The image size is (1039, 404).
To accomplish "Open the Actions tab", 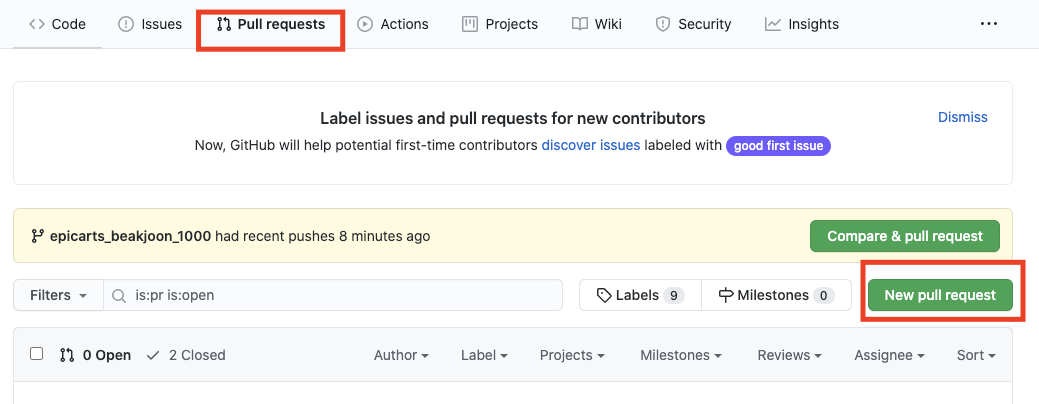I will point(393,24).
